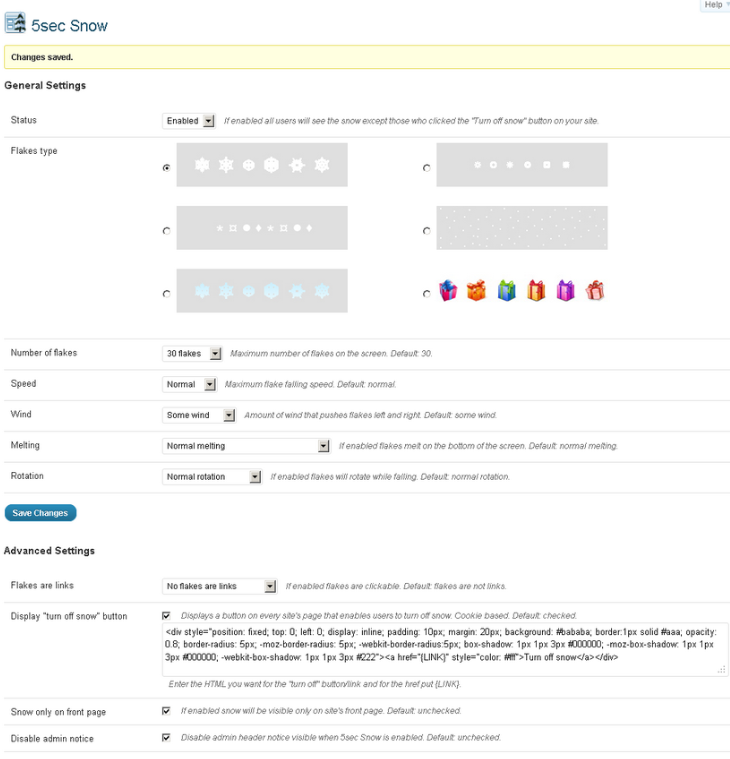Click the red striped gift box icon
Image resolution: width=730 pixels, height=759 pixels.
coord(595,290)
